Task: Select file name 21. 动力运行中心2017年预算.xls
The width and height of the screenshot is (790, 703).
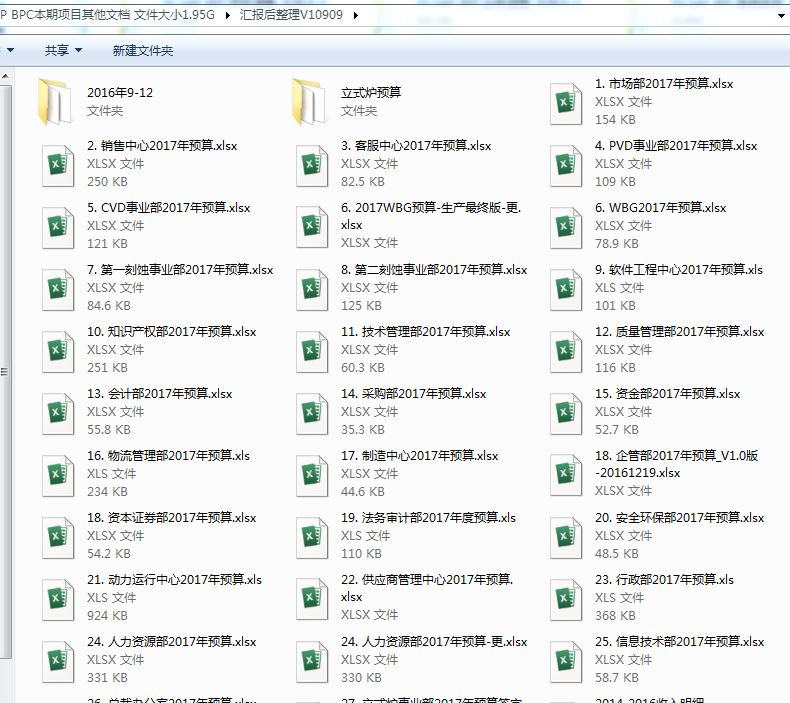Action: point(174,580)
